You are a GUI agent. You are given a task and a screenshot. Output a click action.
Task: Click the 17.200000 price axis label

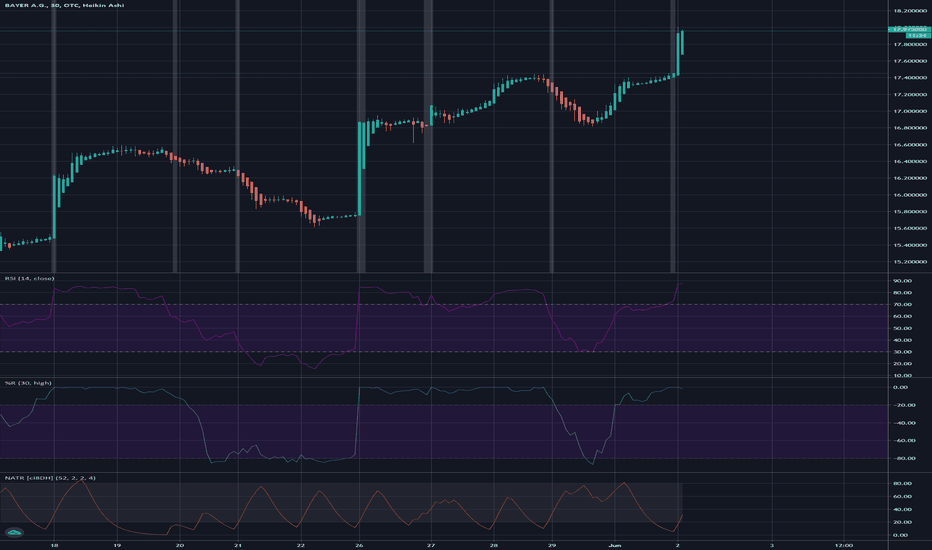tap(910, 95)
